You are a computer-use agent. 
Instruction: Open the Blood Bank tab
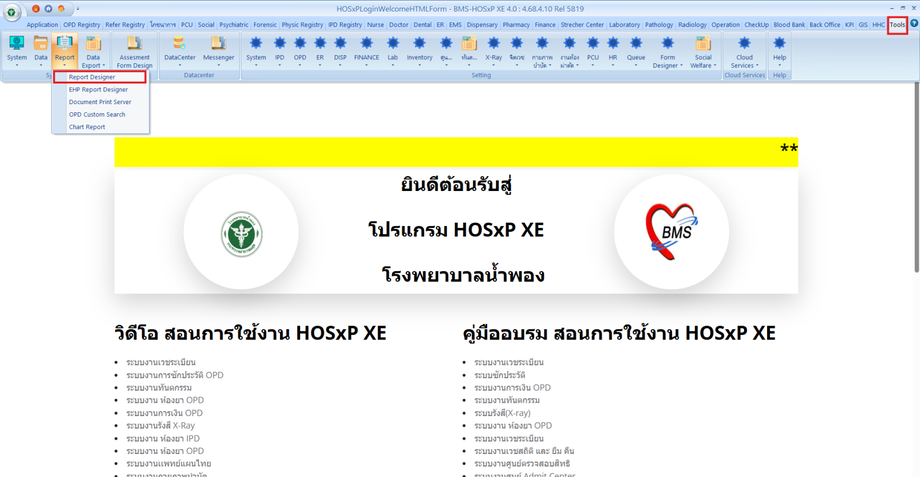789,25
